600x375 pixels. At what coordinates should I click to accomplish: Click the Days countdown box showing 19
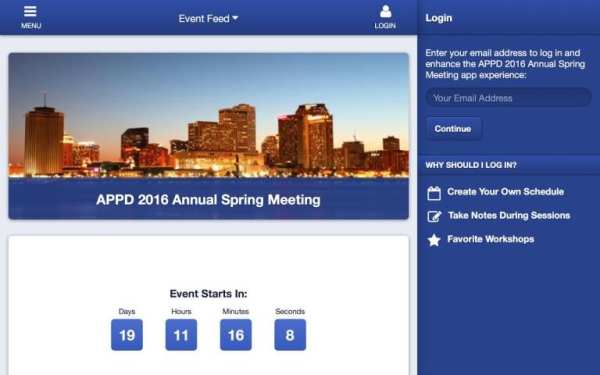(x=127, y=335)
